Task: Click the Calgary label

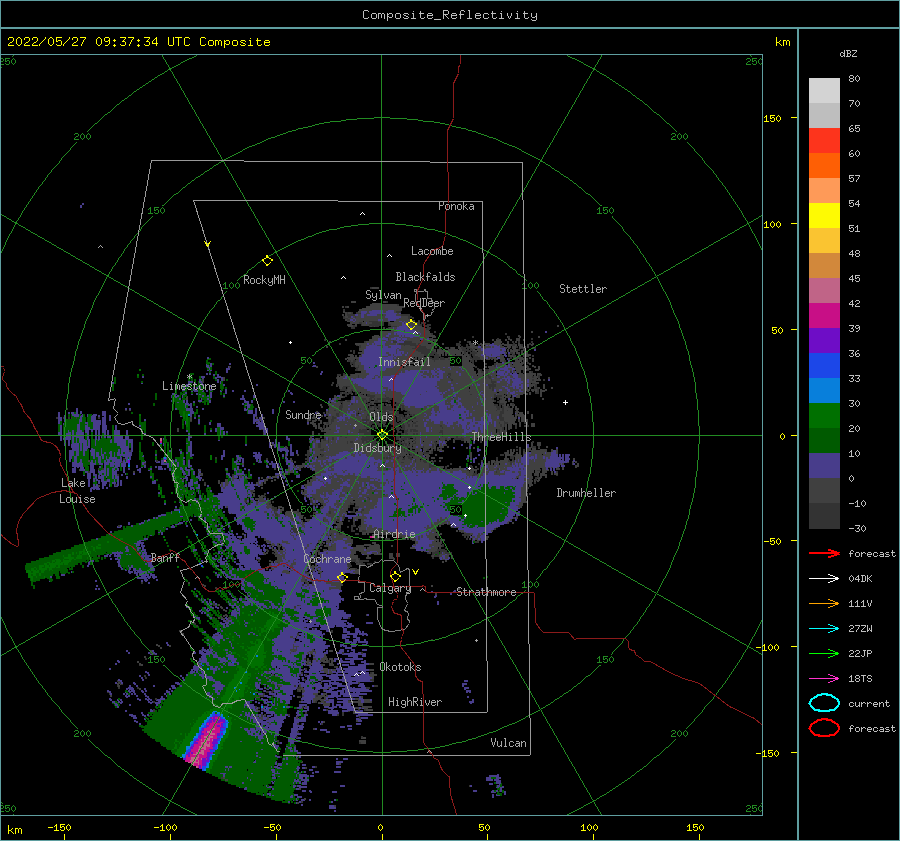Action: (x=390, y=588)
